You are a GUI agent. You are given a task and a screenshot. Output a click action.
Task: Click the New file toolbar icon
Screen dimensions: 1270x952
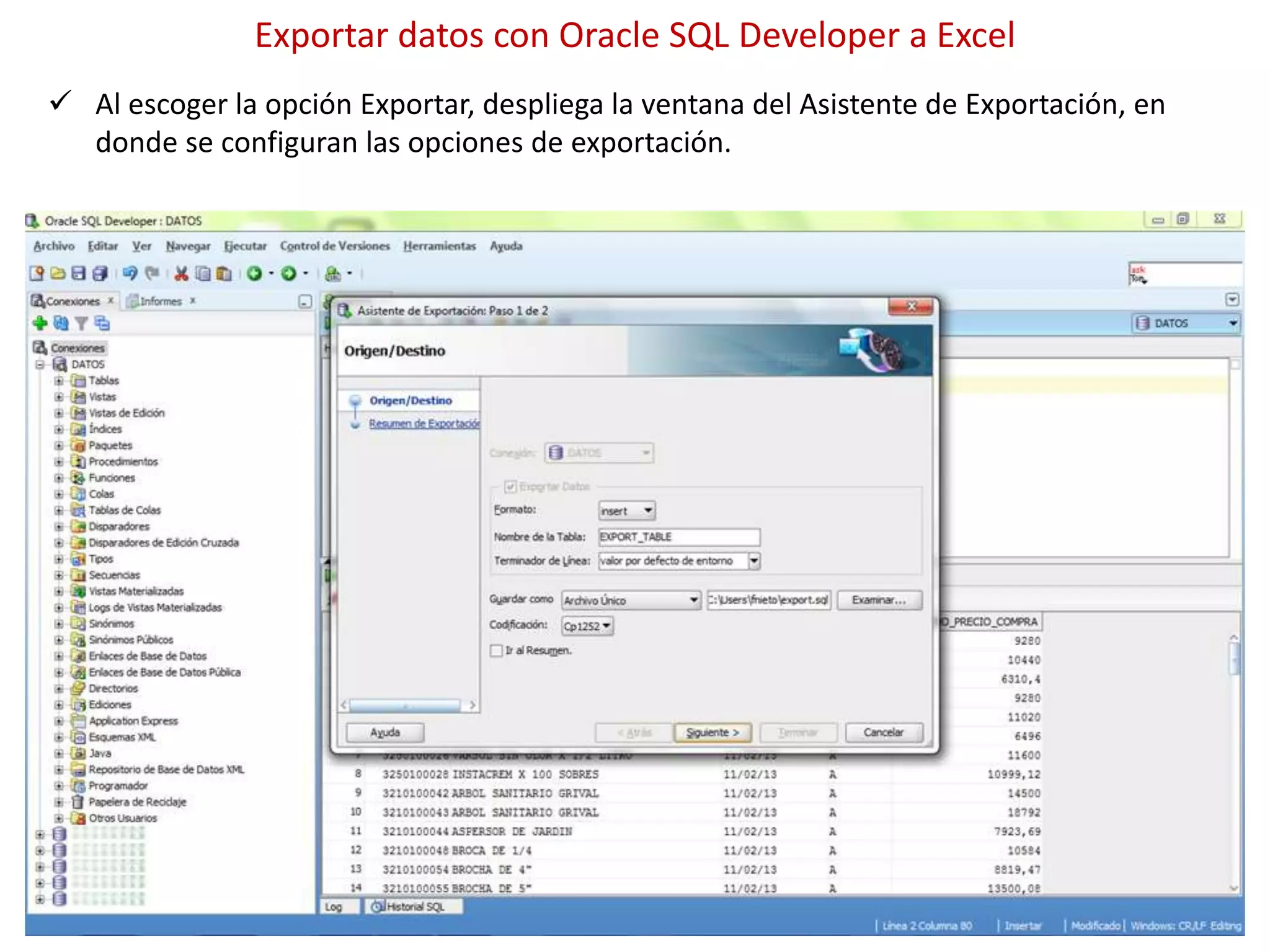[x=37, y=273]
